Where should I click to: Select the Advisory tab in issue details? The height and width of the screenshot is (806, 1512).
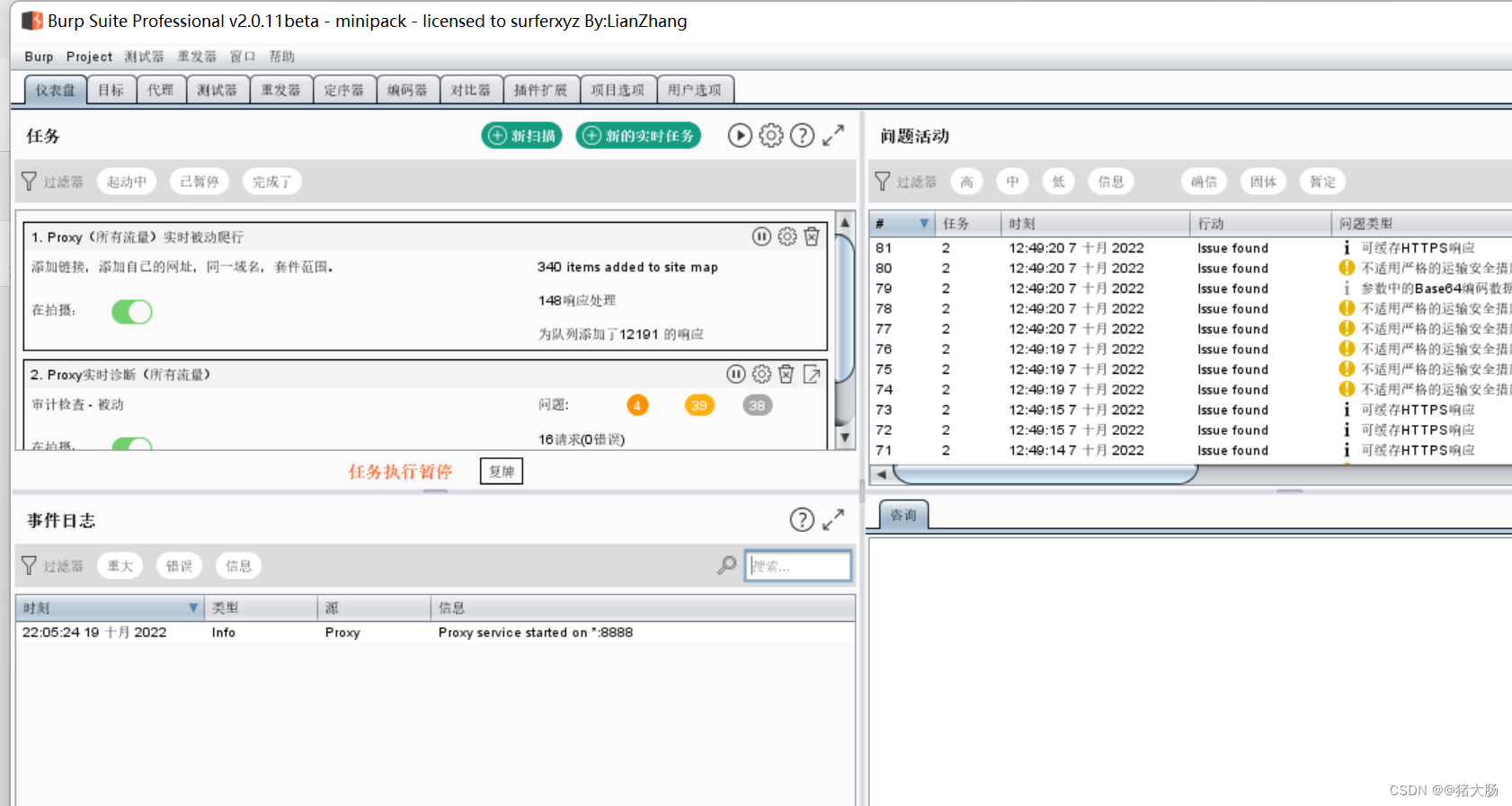pyautogui.click(x=903, y=515)
